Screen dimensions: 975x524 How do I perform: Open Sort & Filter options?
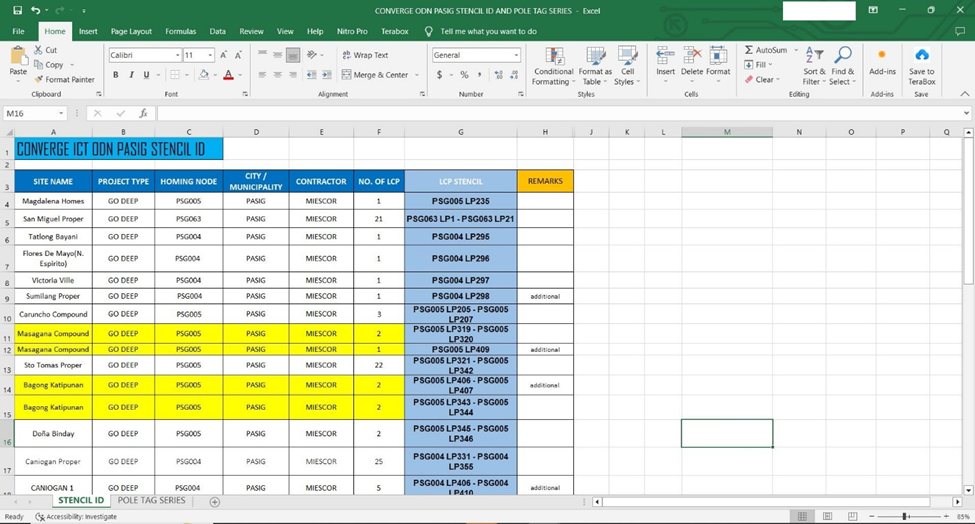pos(814,66)
